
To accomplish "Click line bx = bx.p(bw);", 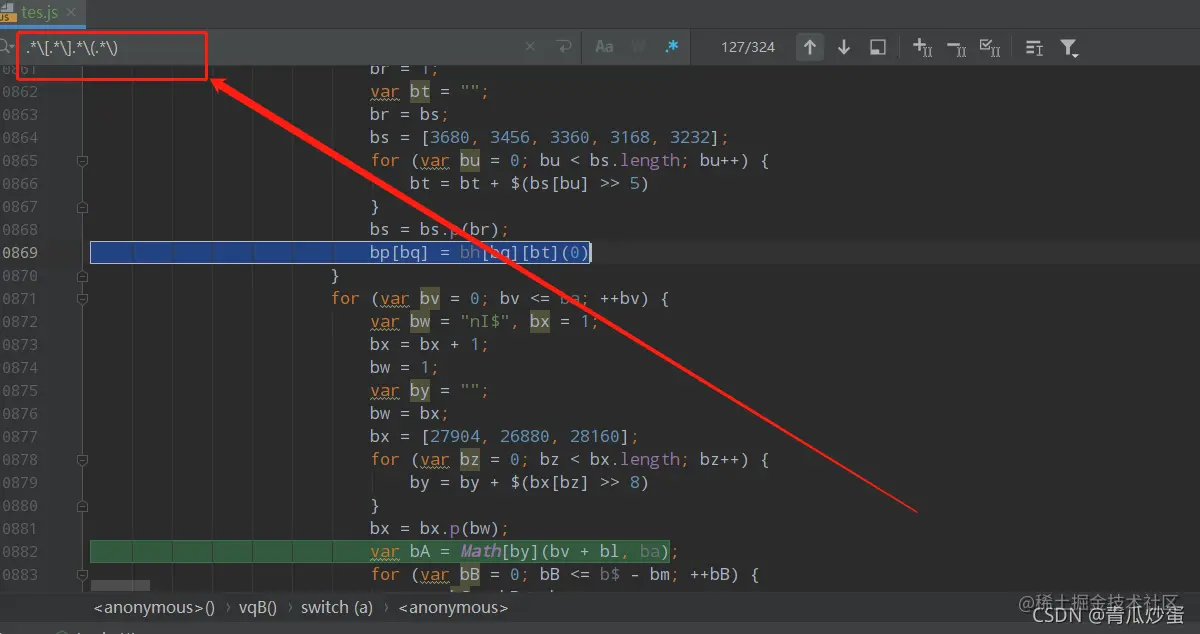I will pyautogui.click(x=439, y=528).
